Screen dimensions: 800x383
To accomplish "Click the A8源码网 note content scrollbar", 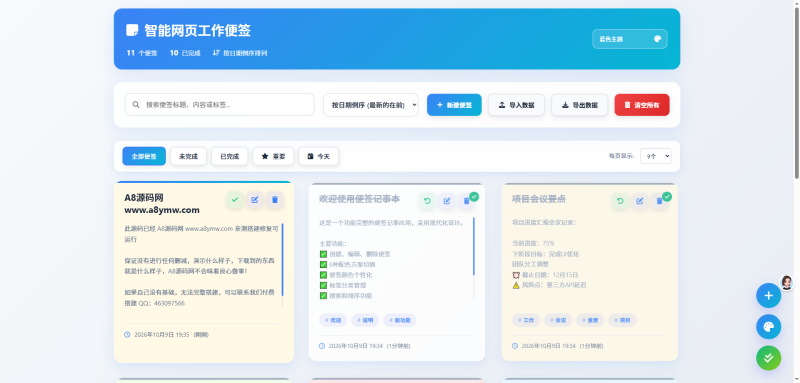I will [x=282, y=259].
